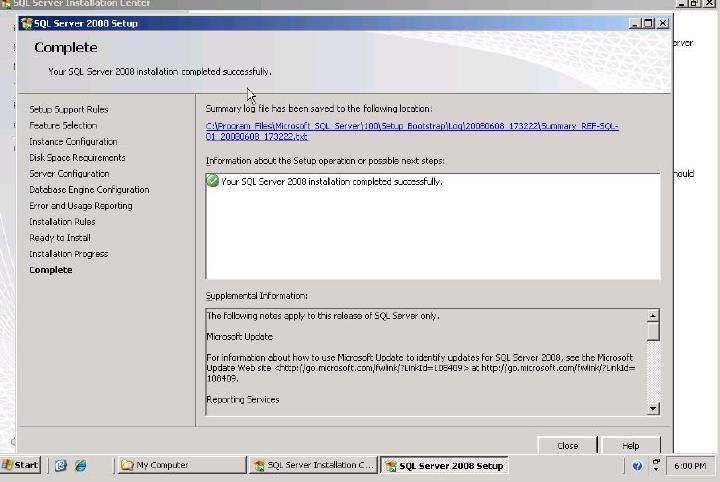Click the green success checkmark icon

pos(212,181)
